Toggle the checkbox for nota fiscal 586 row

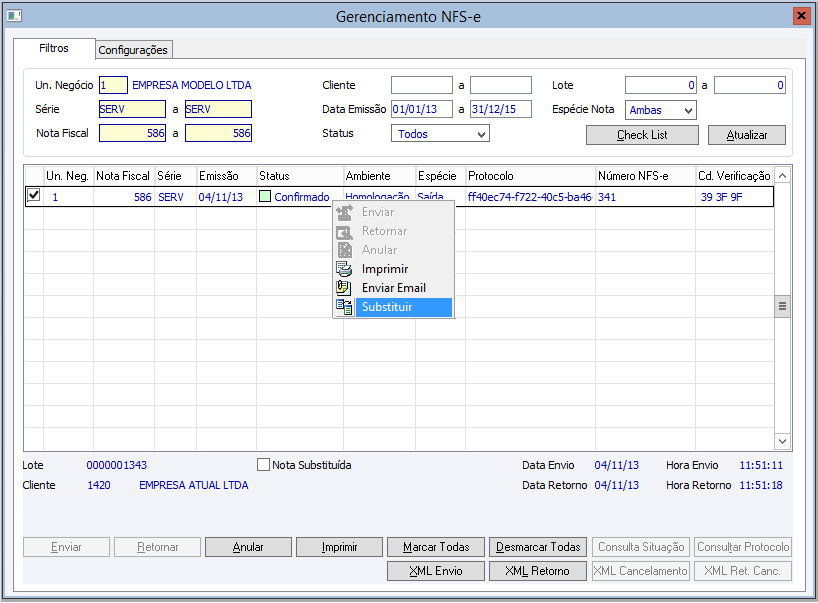(x=33, y=196)
